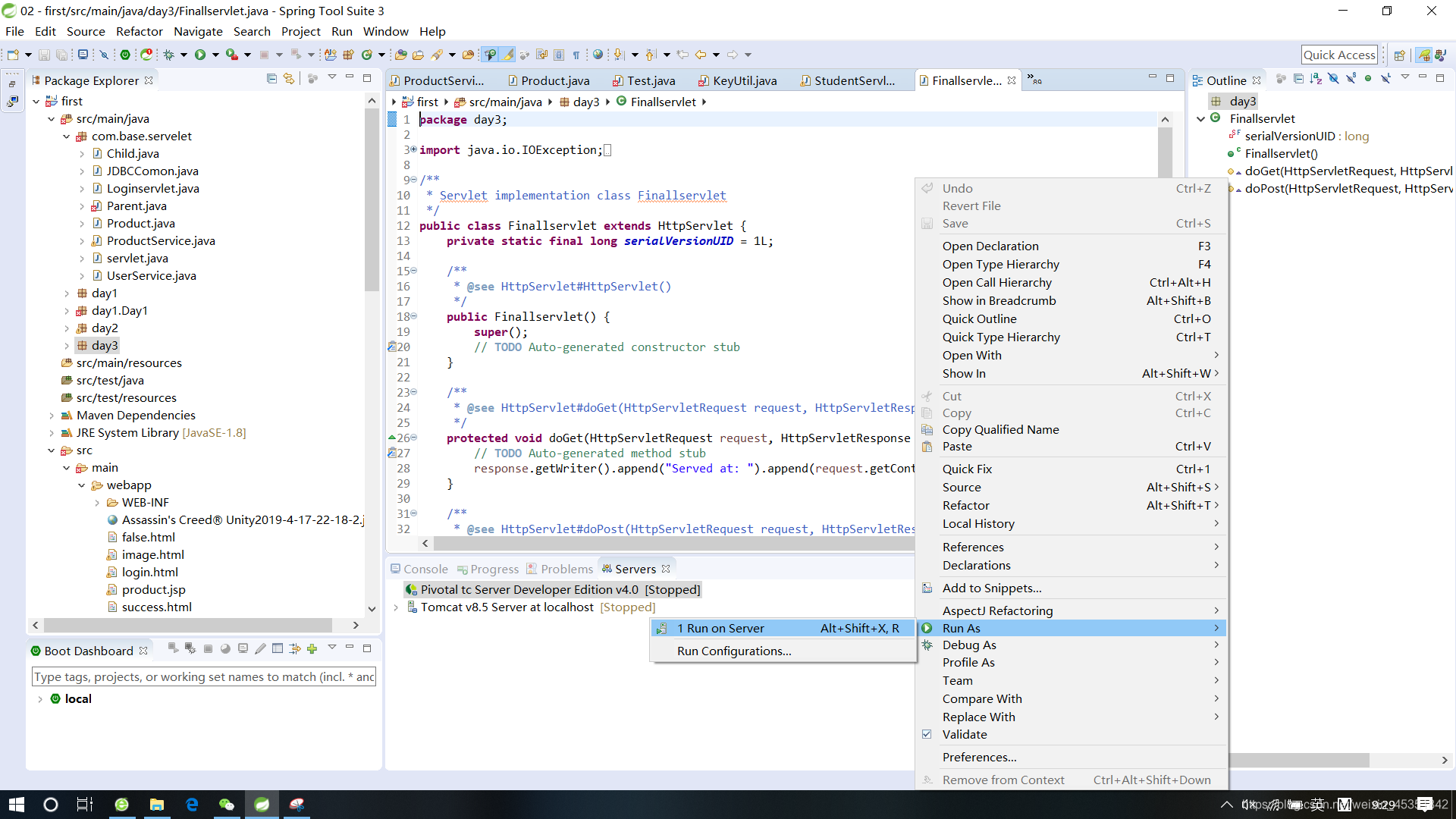Viewport: 1456px width, 819px height.
Task: Toggle Hide Local Types in Outline
Action: 1385,78
